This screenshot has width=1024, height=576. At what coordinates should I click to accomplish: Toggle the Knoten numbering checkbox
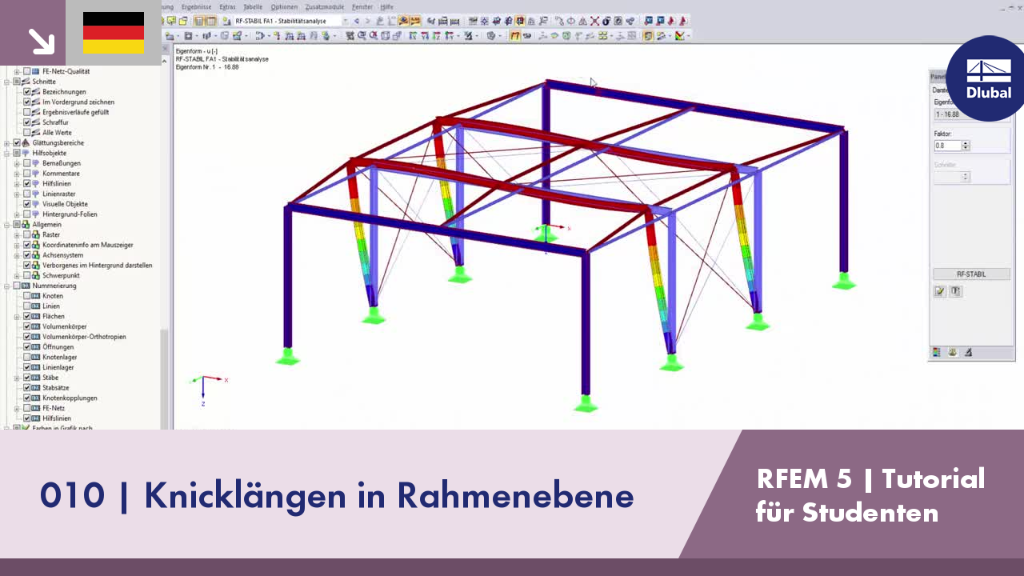coord(27,296)
